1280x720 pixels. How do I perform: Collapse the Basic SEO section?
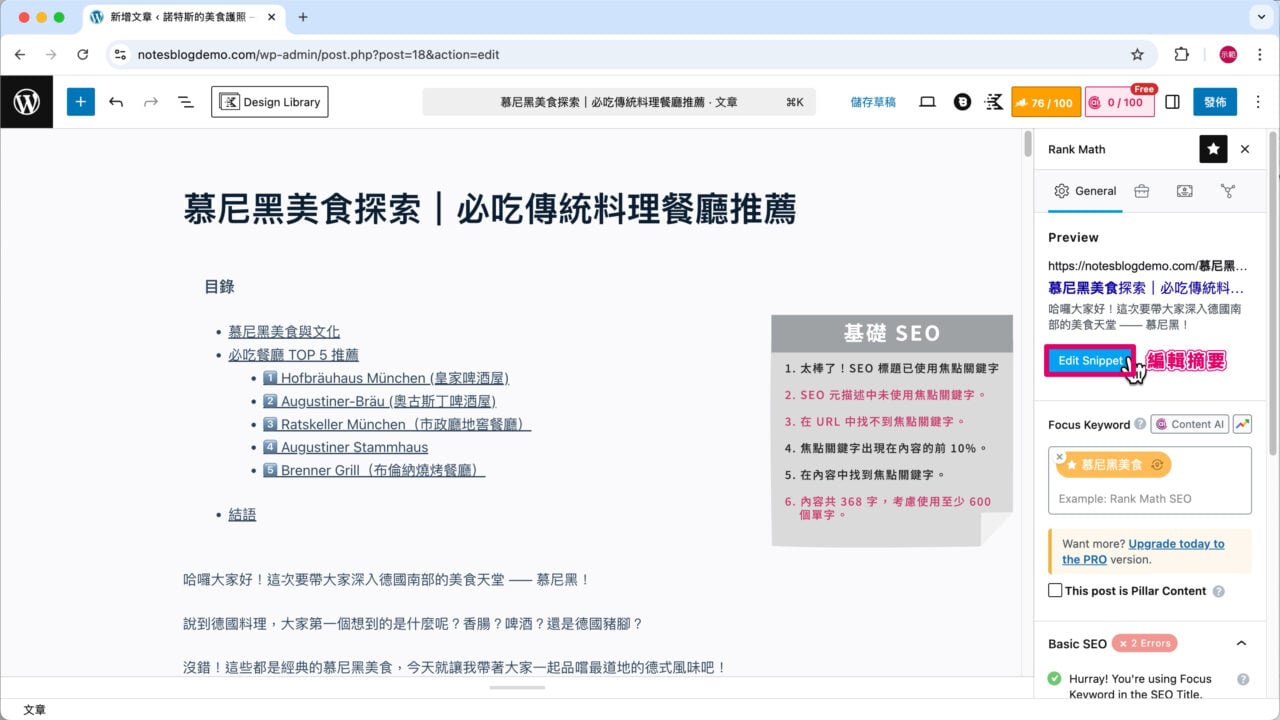(x=1242, y=643)
